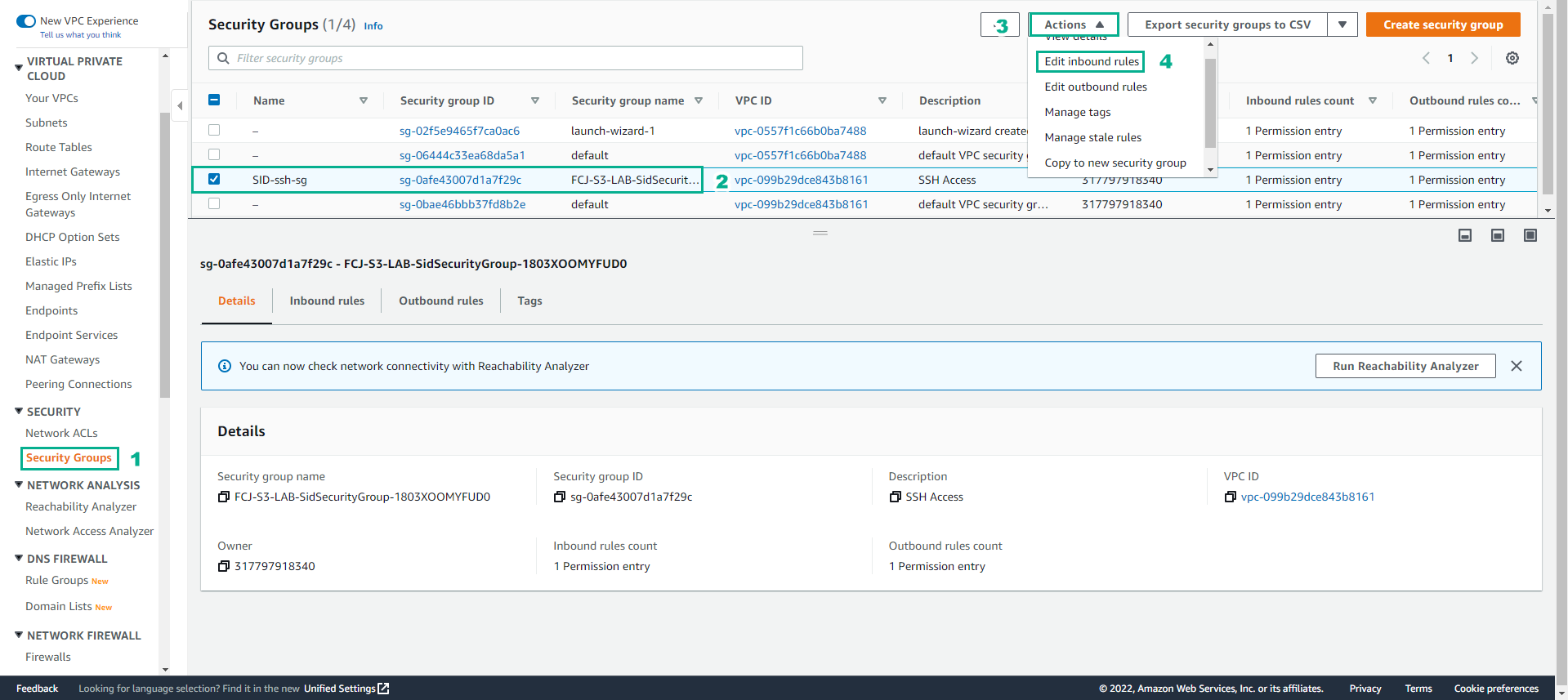Screen dimensions: 1568x700
Task: Choose Edit outbound rules
Action: pos(1096,87)
